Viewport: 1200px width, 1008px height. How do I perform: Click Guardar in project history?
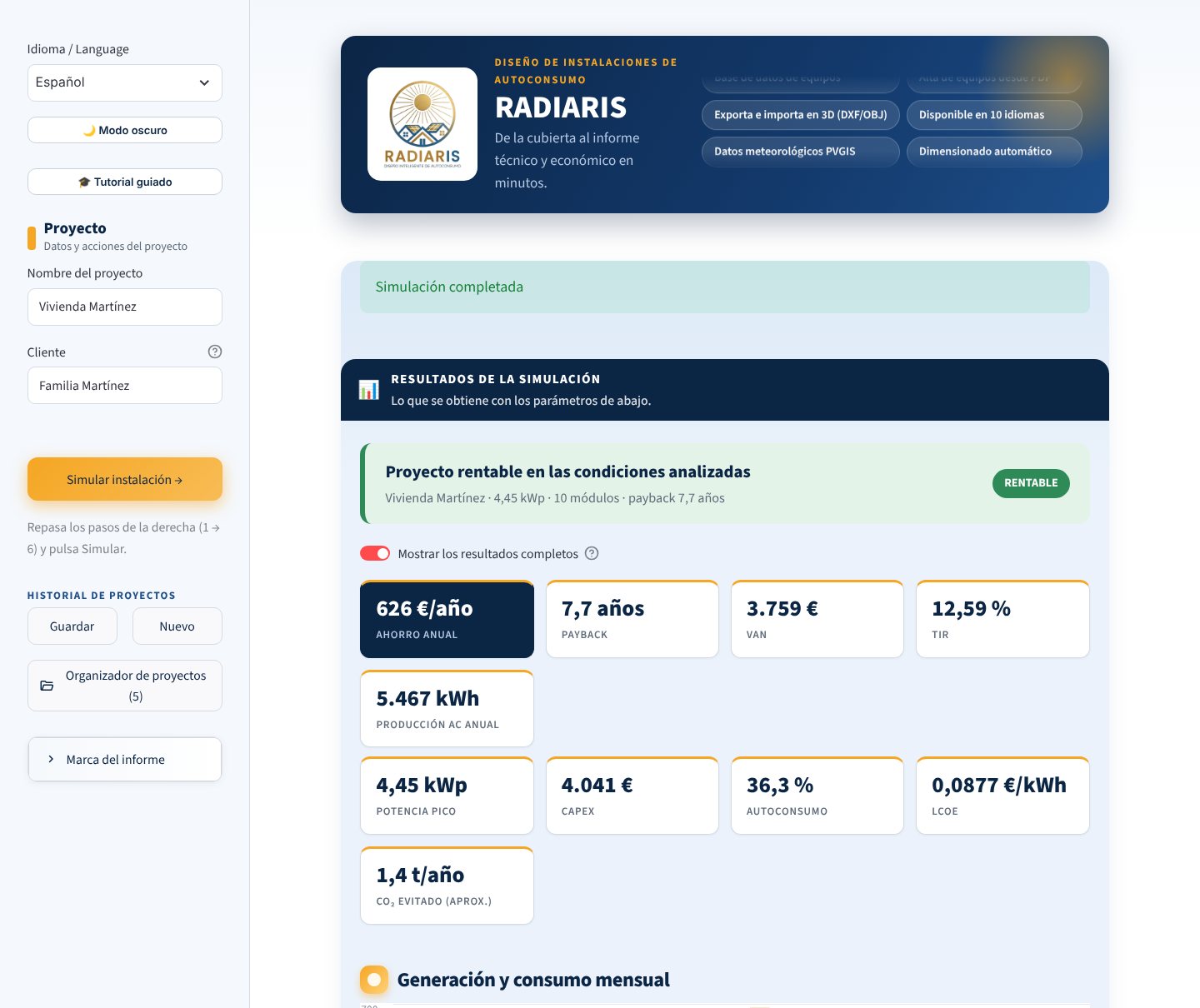[72, 626]
